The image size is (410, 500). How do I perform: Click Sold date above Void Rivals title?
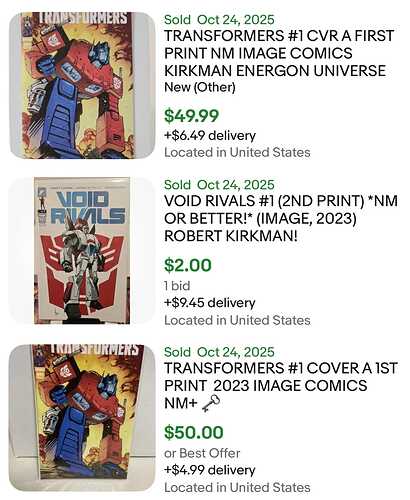pyautogui.click(x=219, y=185)
